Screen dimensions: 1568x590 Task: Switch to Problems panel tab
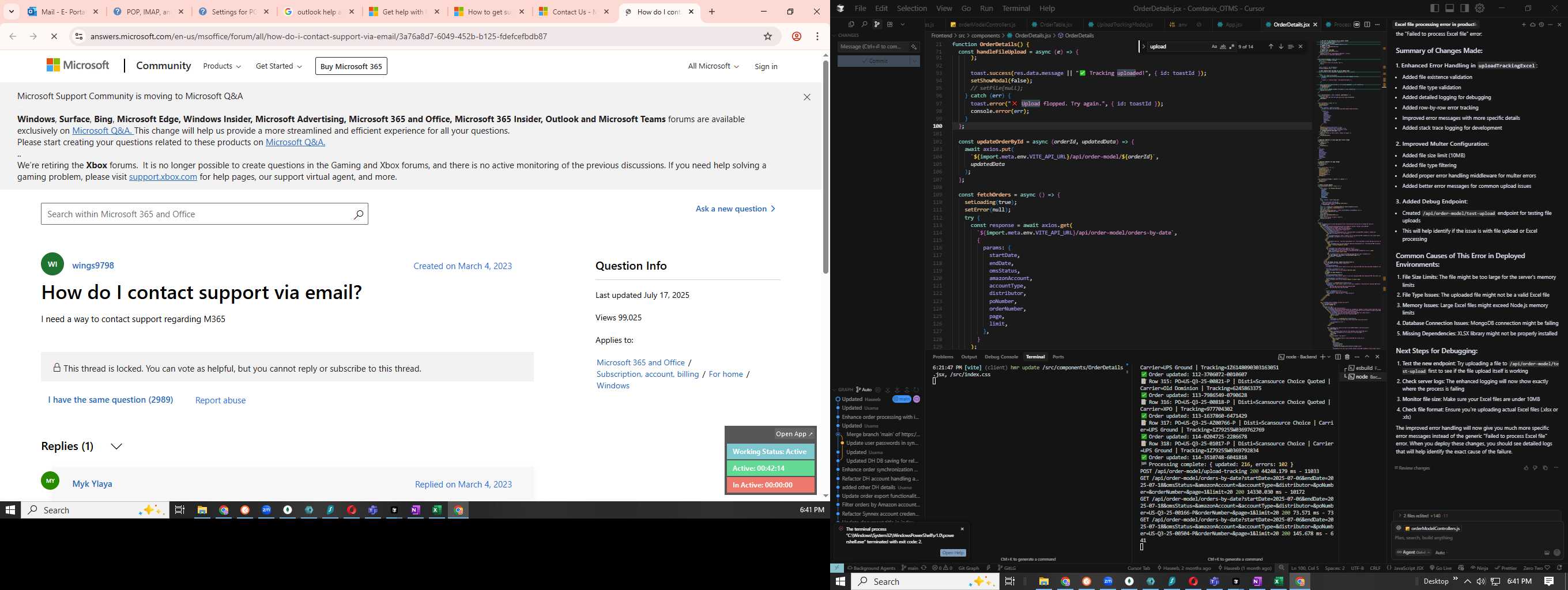[943, 357]
